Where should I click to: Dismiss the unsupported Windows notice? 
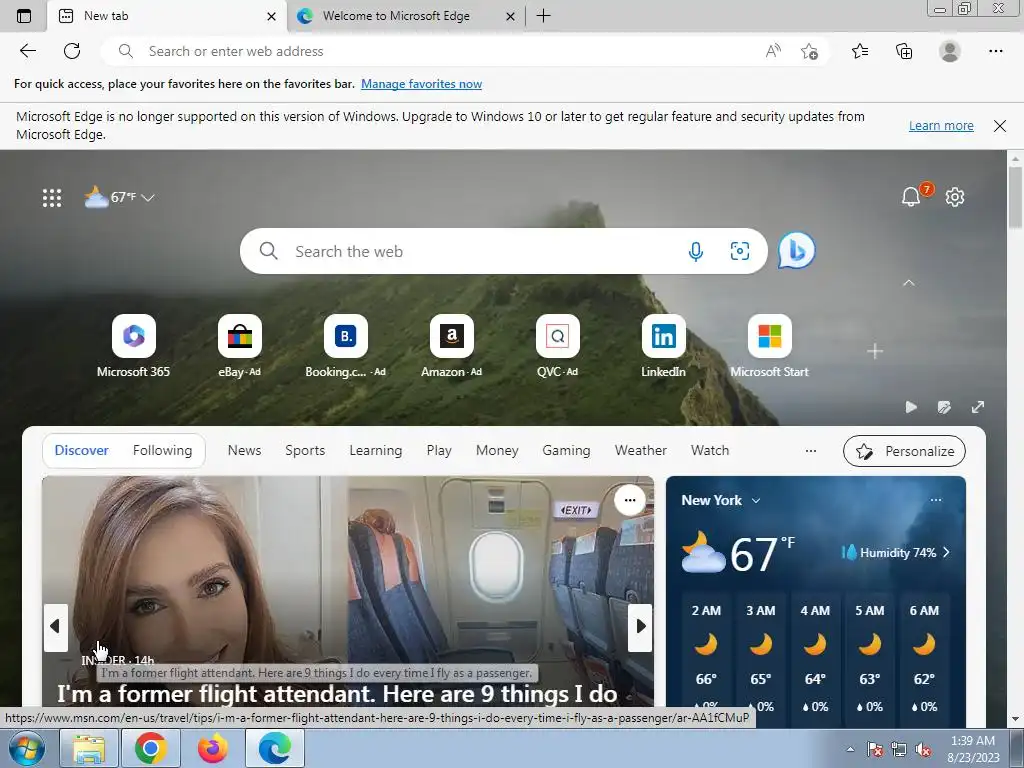pyautogui.click(x=1000, y=126)
